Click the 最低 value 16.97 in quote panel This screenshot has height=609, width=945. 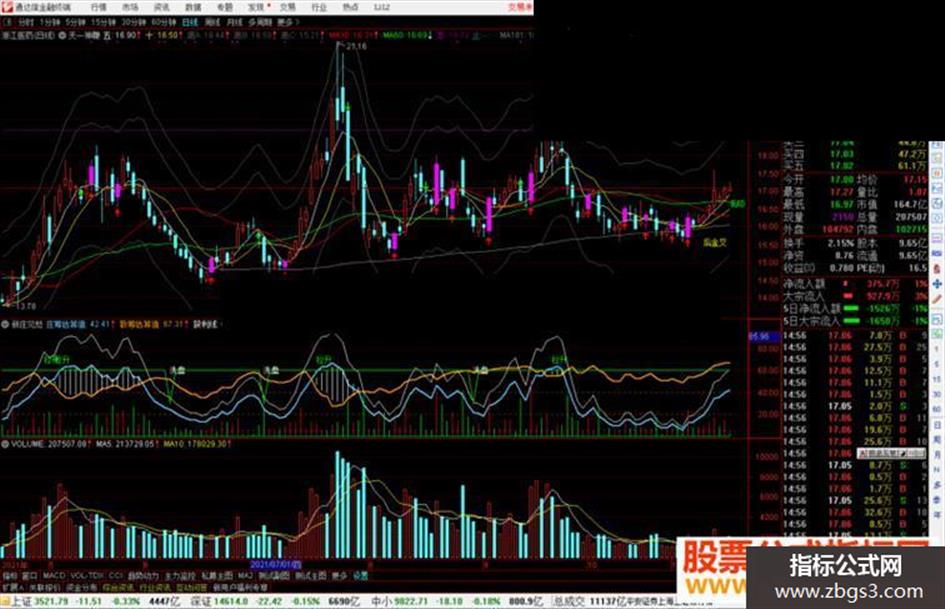coord(841,204)
